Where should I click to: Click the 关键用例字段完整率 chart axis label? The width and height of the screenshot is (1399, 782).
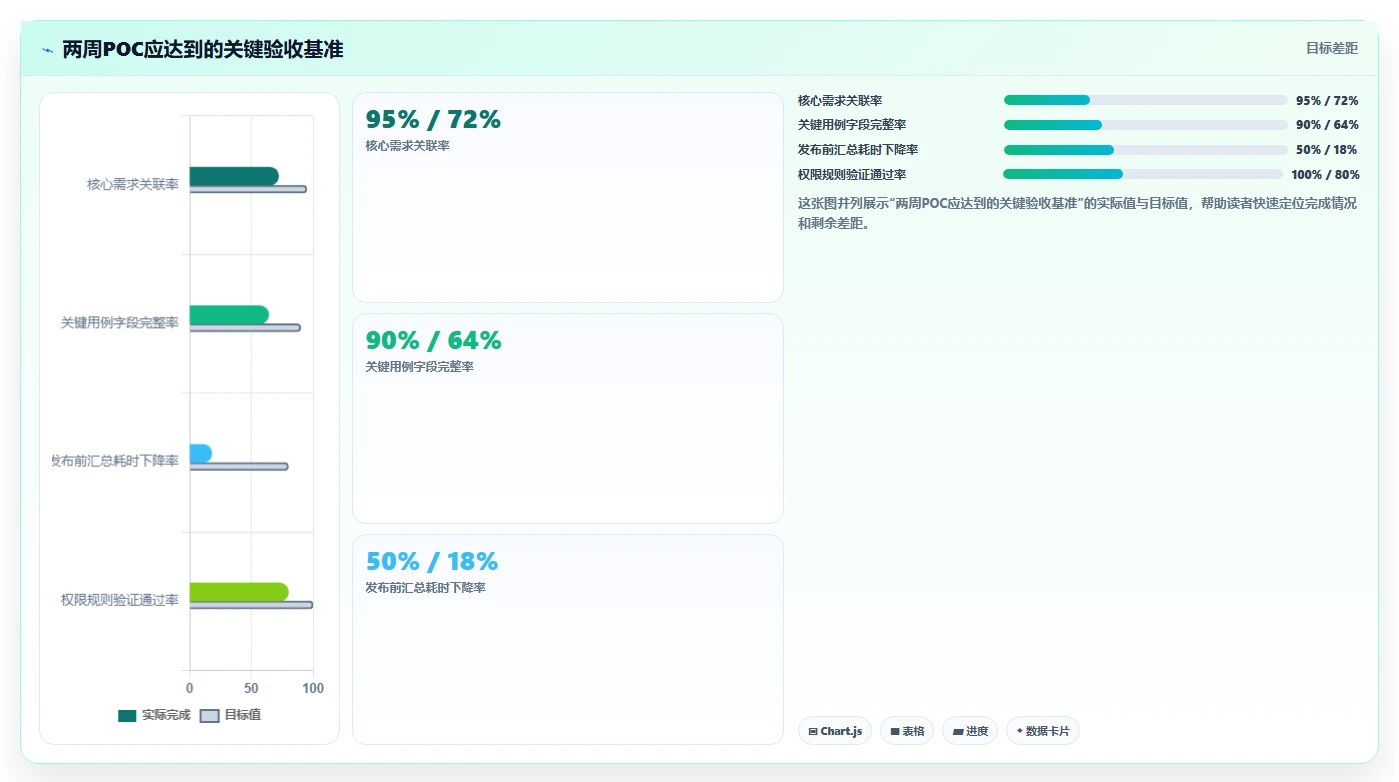[x=120, y=323]
